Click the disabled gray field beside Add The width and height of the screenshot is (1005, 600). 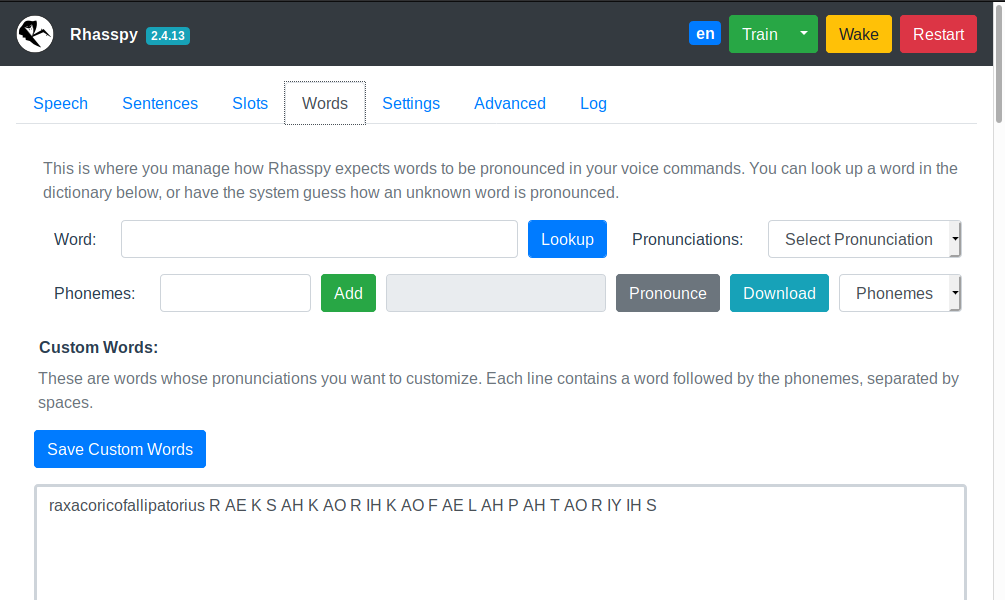coord(495,293)
